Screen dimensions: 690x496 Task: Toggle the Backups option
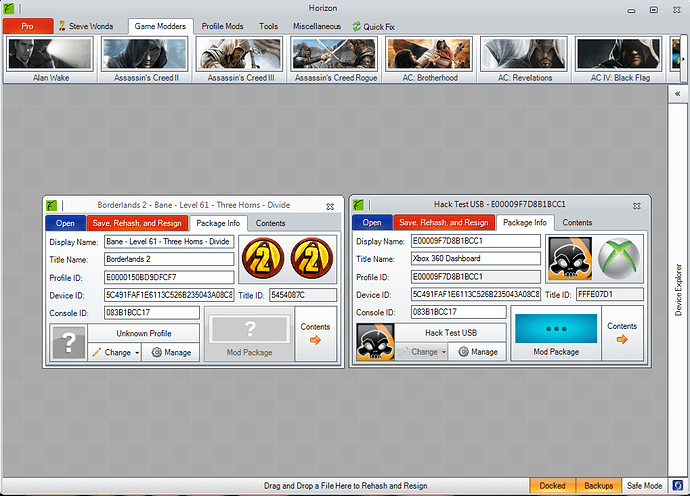coord(598,485)
